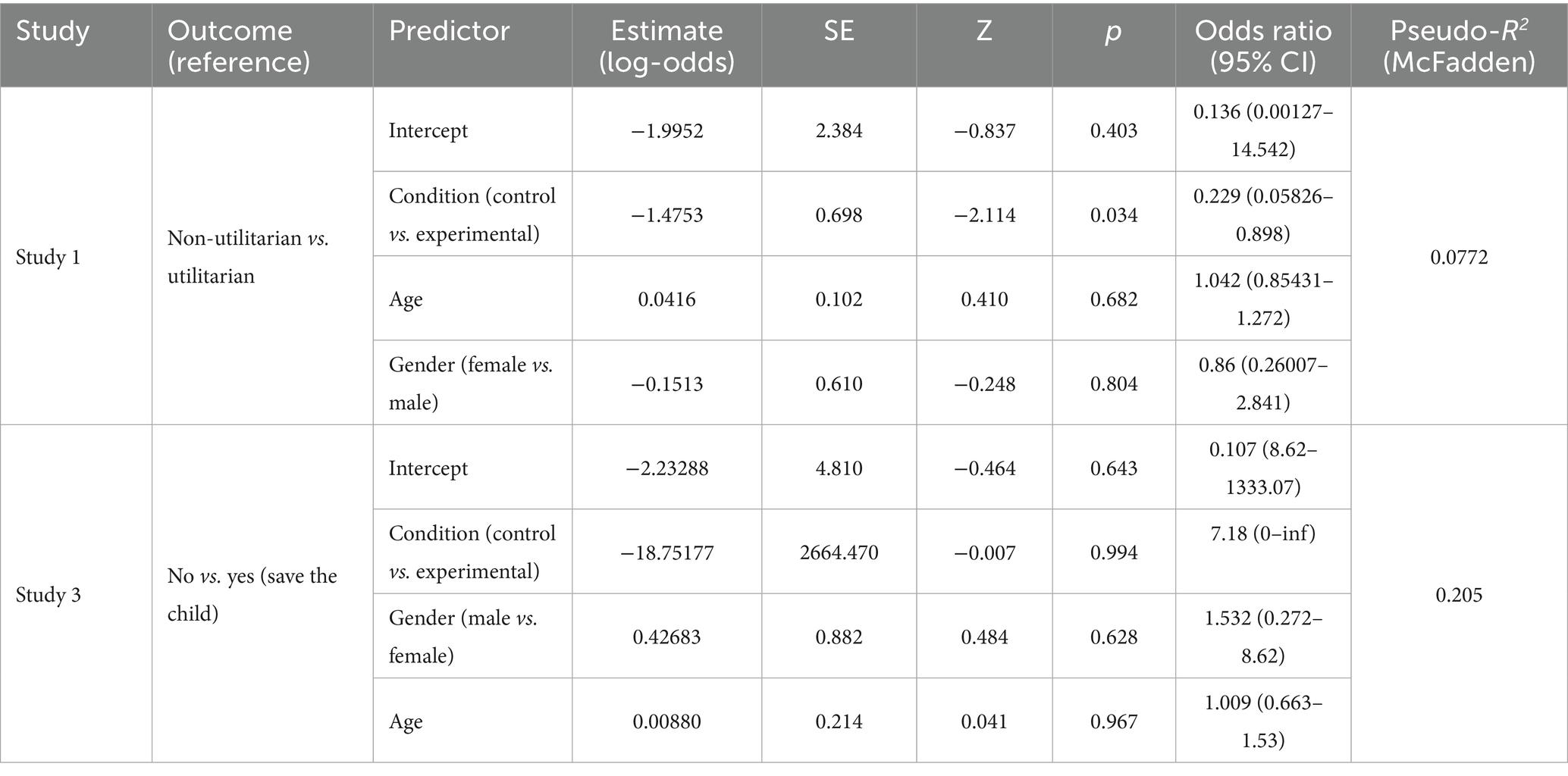The width and height of the screenshot is (1568, 776).
Task: Click the Z column header
Action: (983, 31)
